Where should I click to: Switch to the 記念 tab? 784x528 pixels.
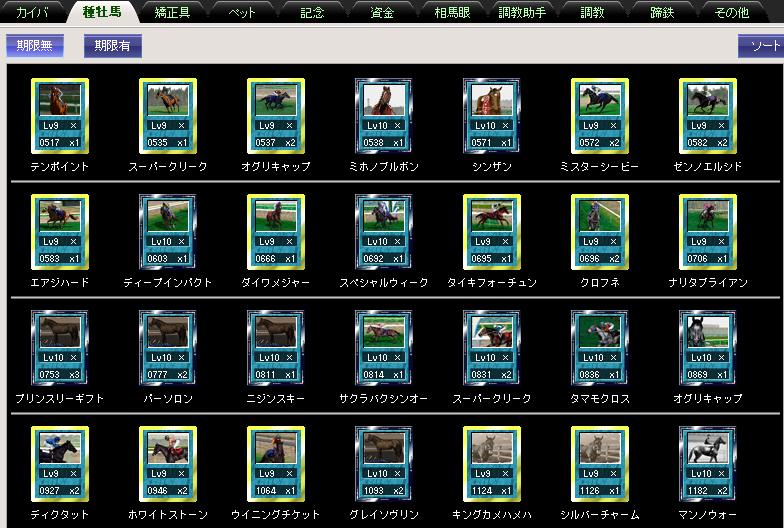[x=312, y=12]
